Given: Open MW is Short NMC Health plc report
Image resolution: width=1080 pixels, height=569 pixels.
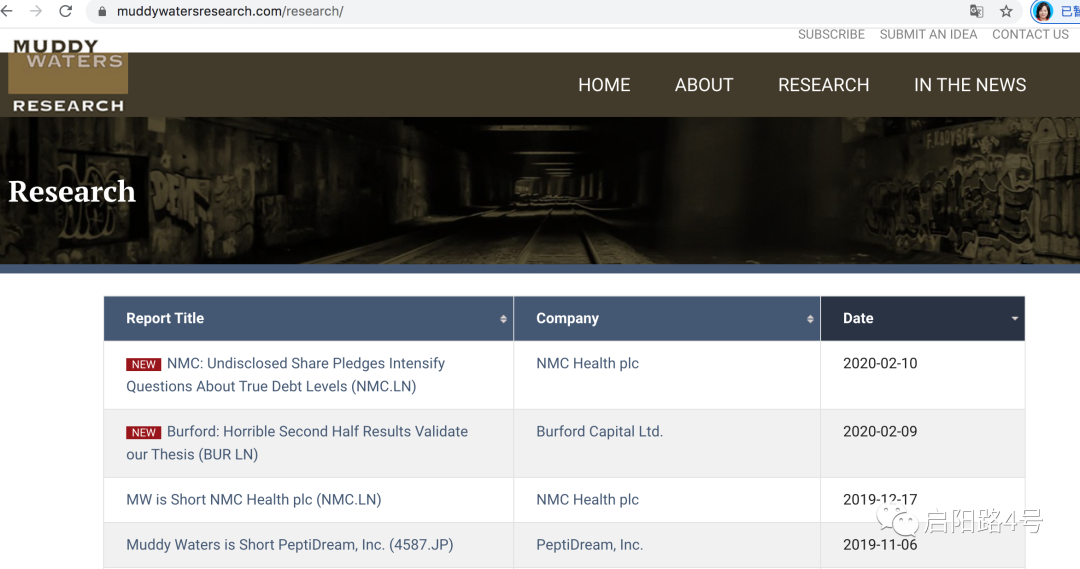Looking at the screenshot, I should point(253,499).
